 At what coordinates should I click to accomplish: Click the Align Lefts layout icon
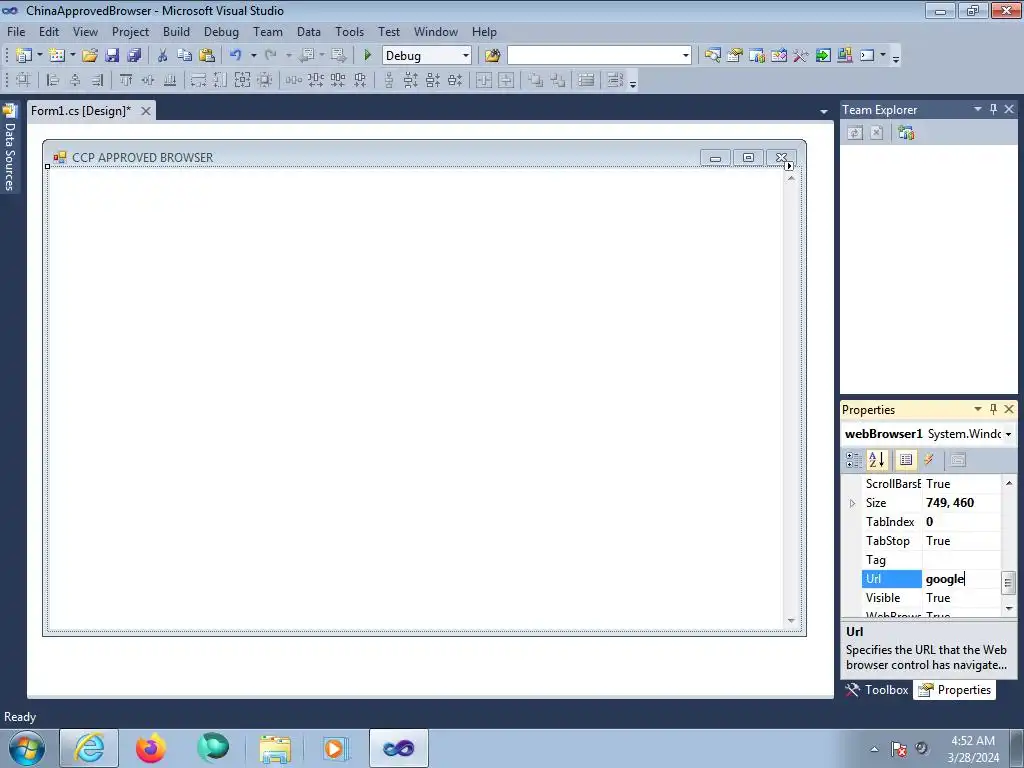(x=53, y=80)
